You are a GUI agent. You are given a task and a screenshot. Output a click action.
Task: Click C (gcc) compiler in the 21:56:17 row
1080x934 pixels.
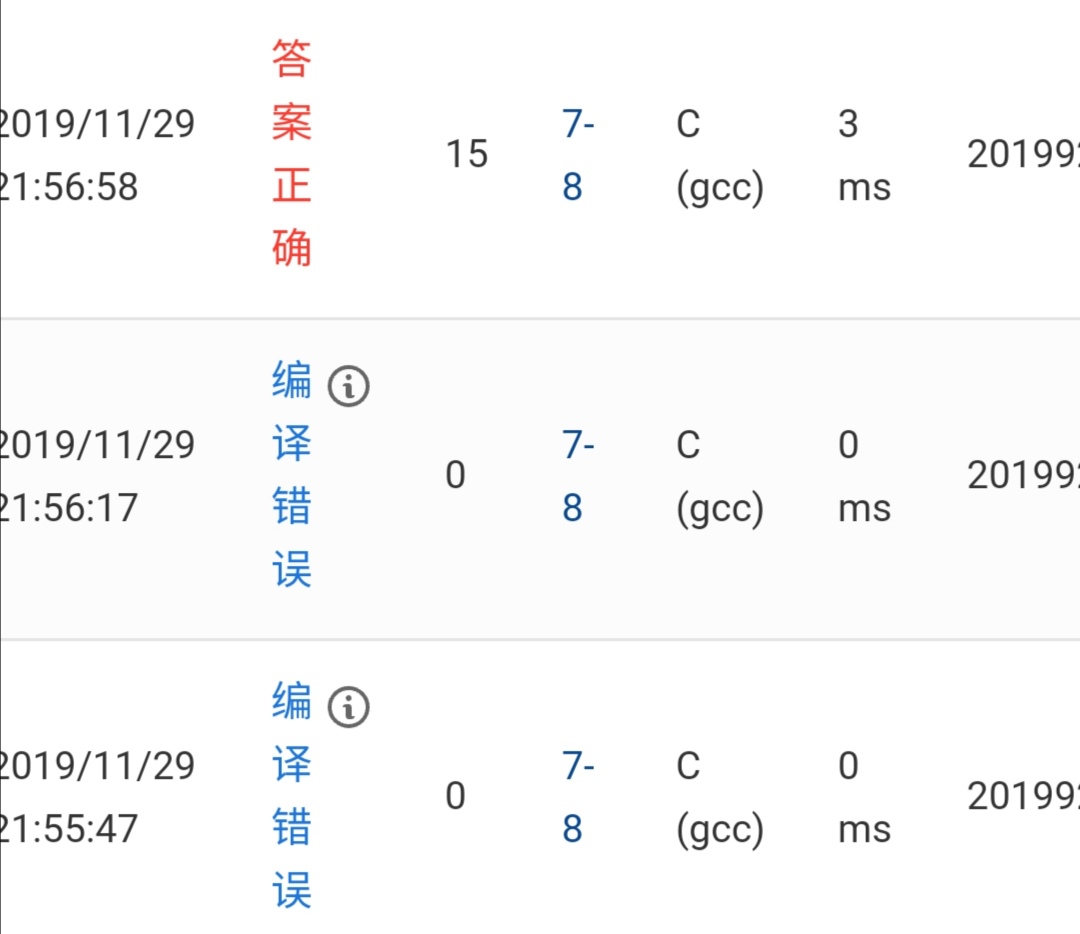719,476
